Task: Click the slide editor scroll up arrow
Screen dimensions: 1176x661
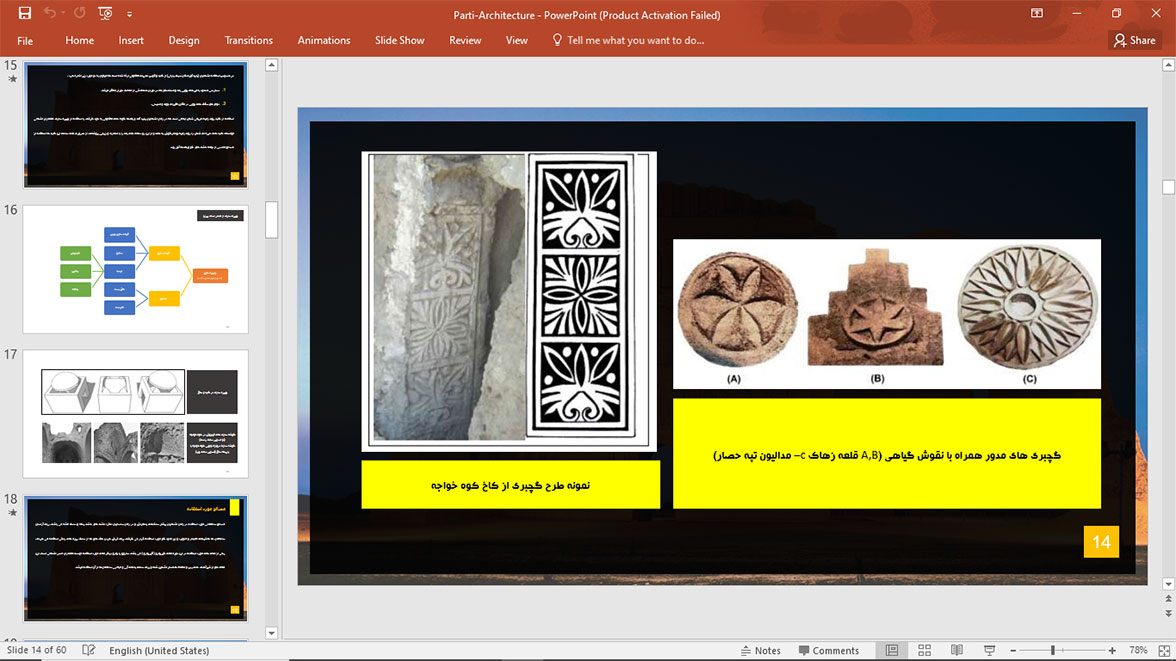Action: click(x=1168, y=65)
